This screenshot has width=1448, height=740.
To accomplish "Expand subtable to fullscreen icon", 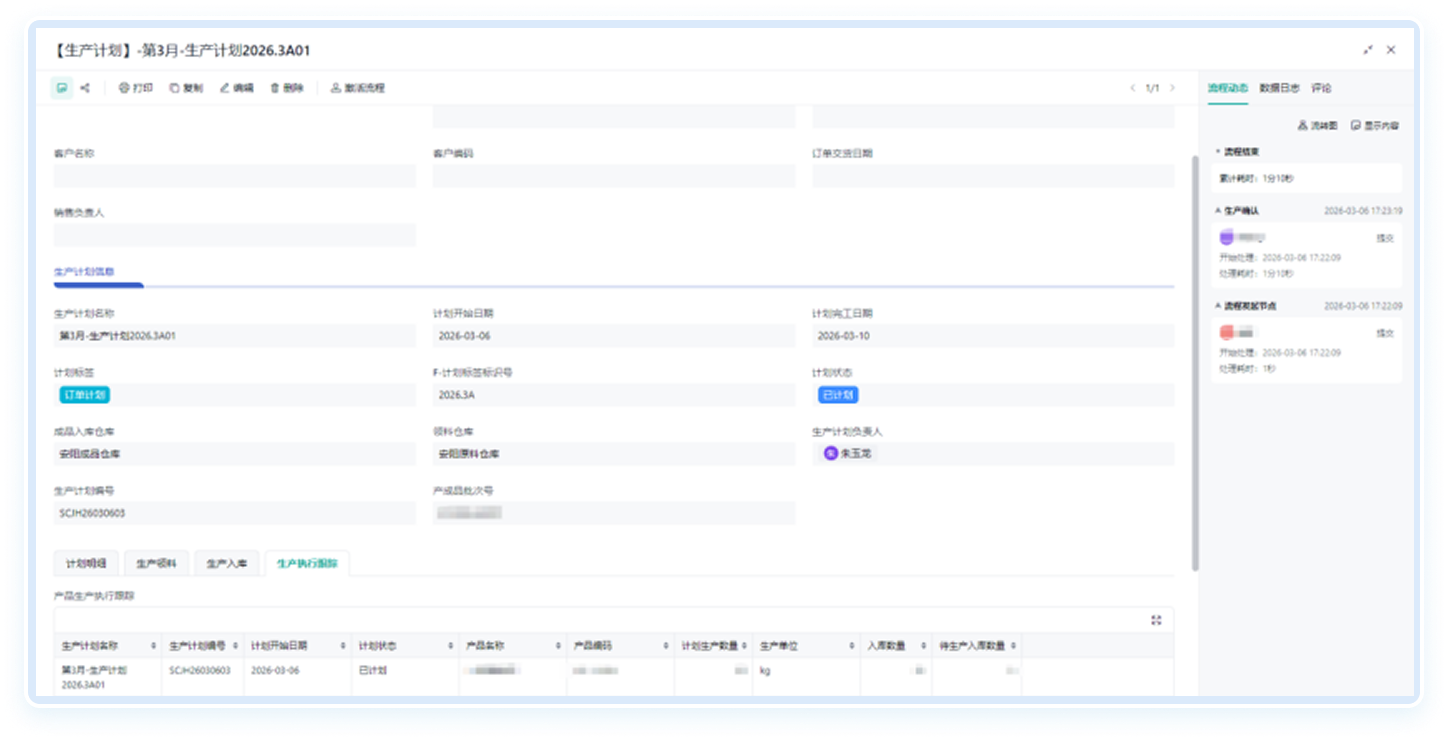I will [1156, 620].
